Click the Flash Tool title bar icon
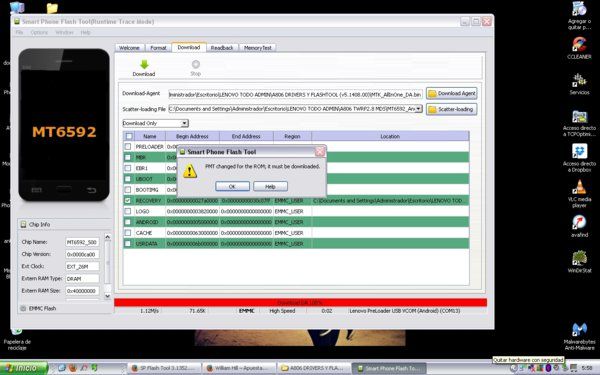 coord(17,21)
